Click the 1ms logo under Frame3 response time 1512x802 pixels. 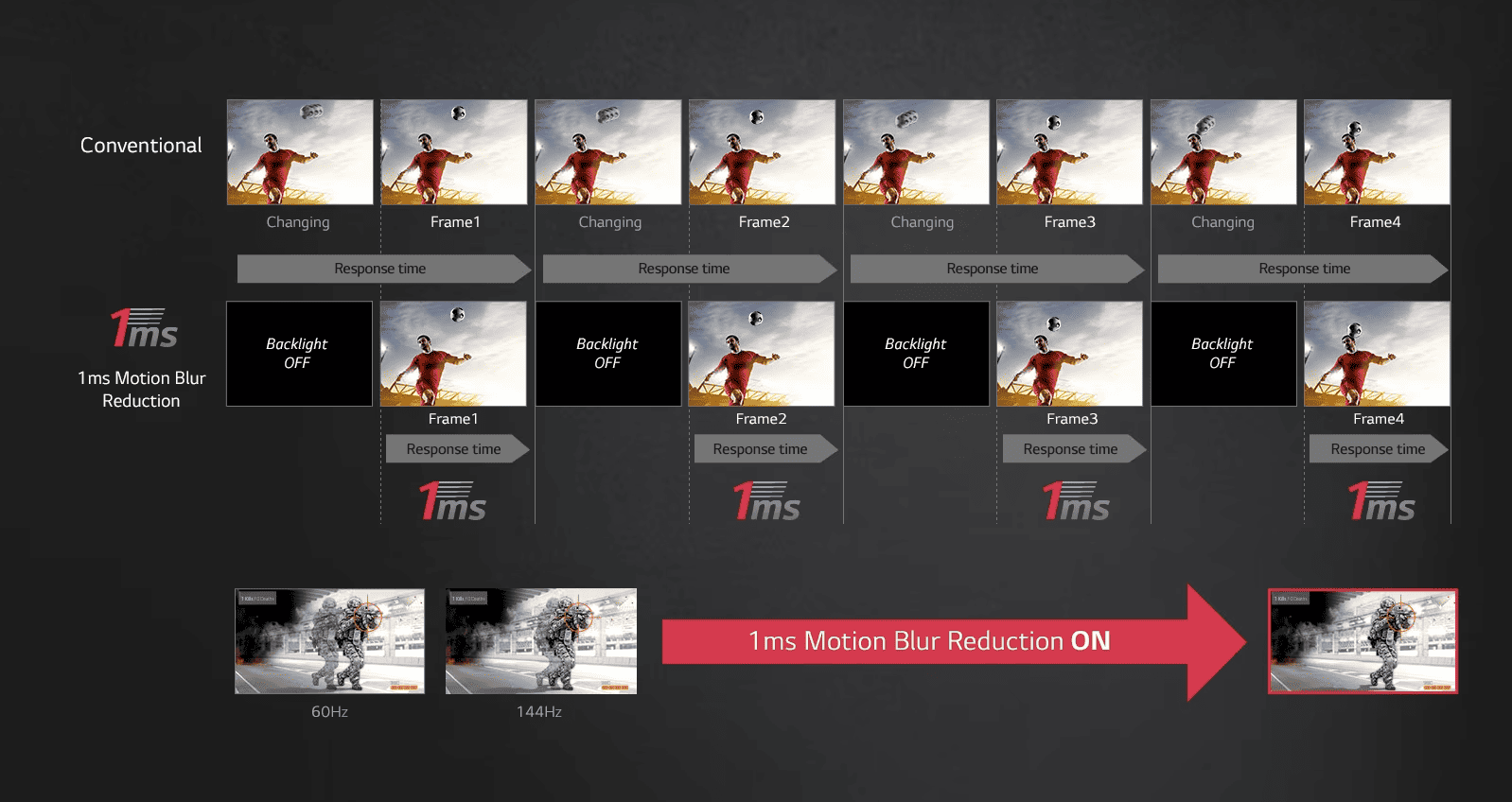click(1076, 501)
